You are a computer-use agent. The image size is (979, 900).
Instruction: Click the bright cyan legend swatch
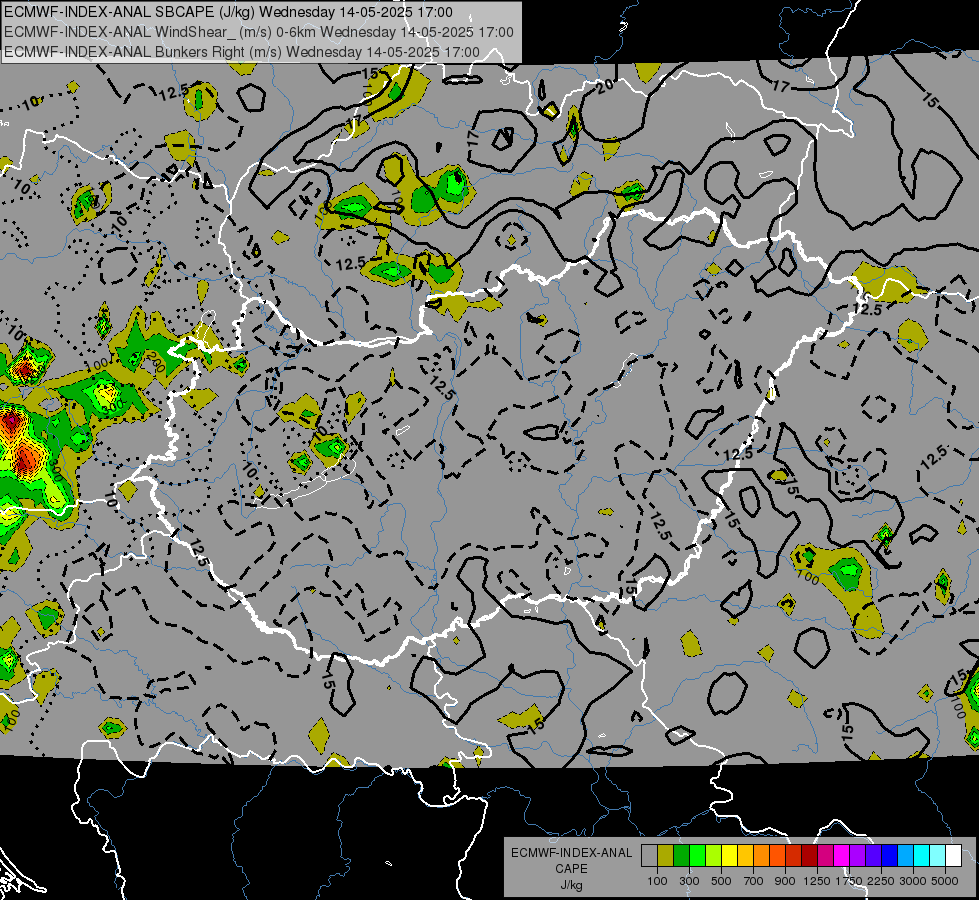tap(922, 855)
